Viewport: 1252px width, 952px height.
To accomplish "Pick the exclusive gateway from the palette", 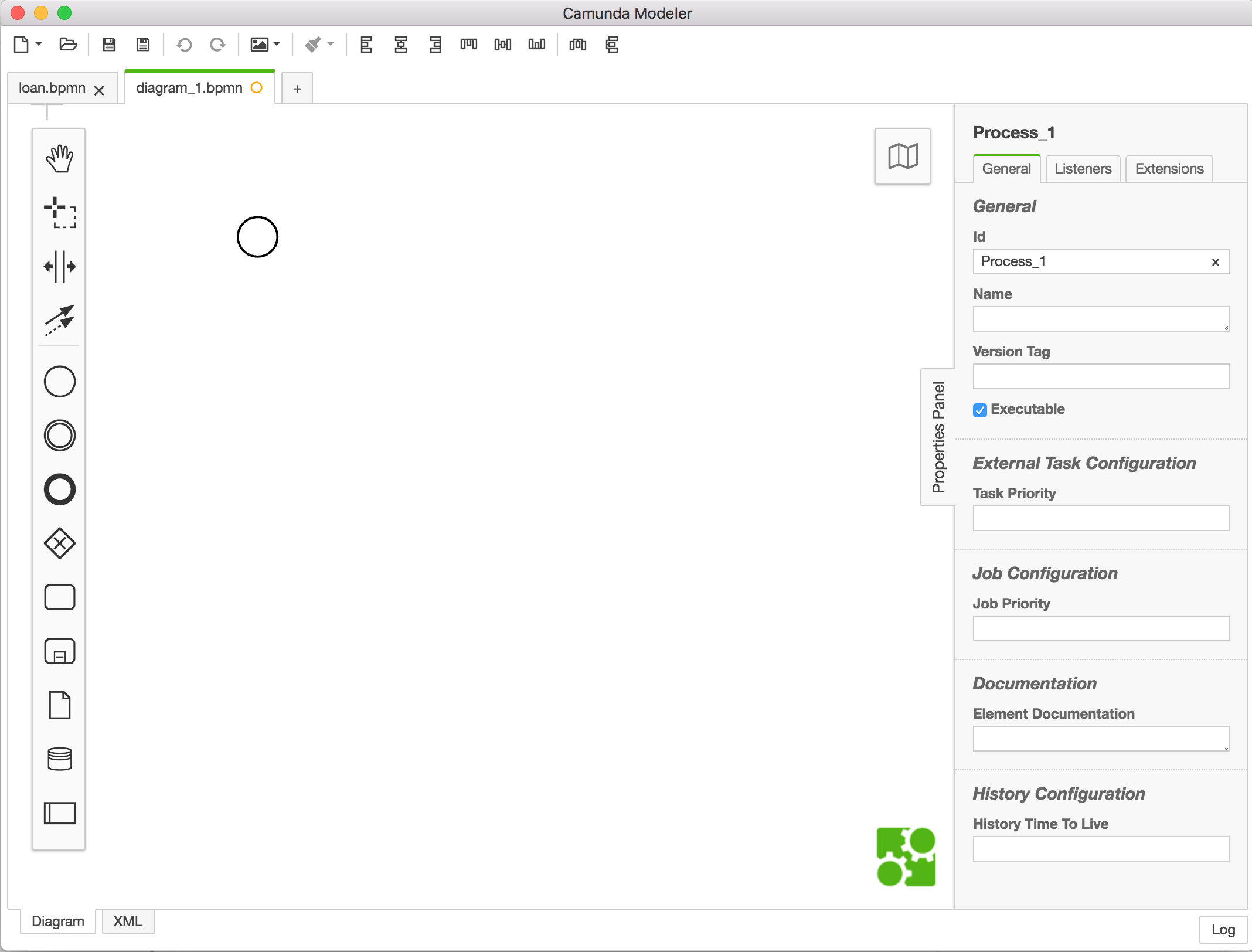I will point(59,543).
